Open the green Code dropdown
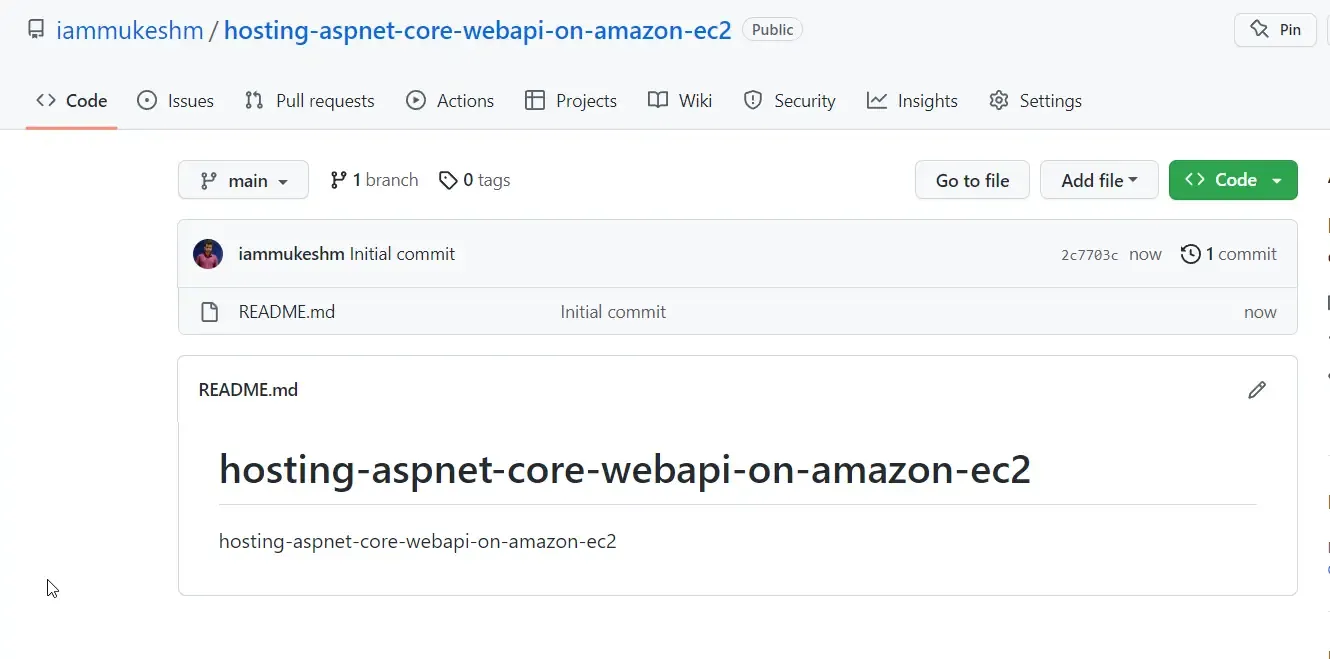The image size is (1330, 659). 1233,180
